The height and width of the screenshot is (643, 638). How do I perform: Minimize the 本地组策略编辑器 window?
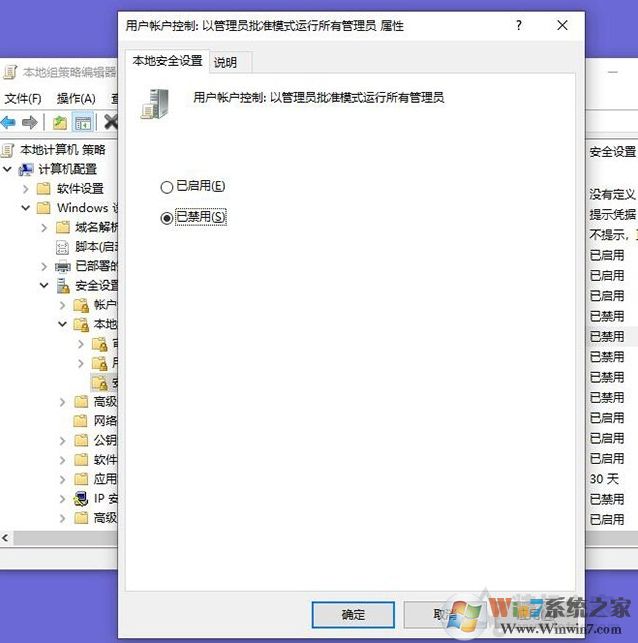613,72
